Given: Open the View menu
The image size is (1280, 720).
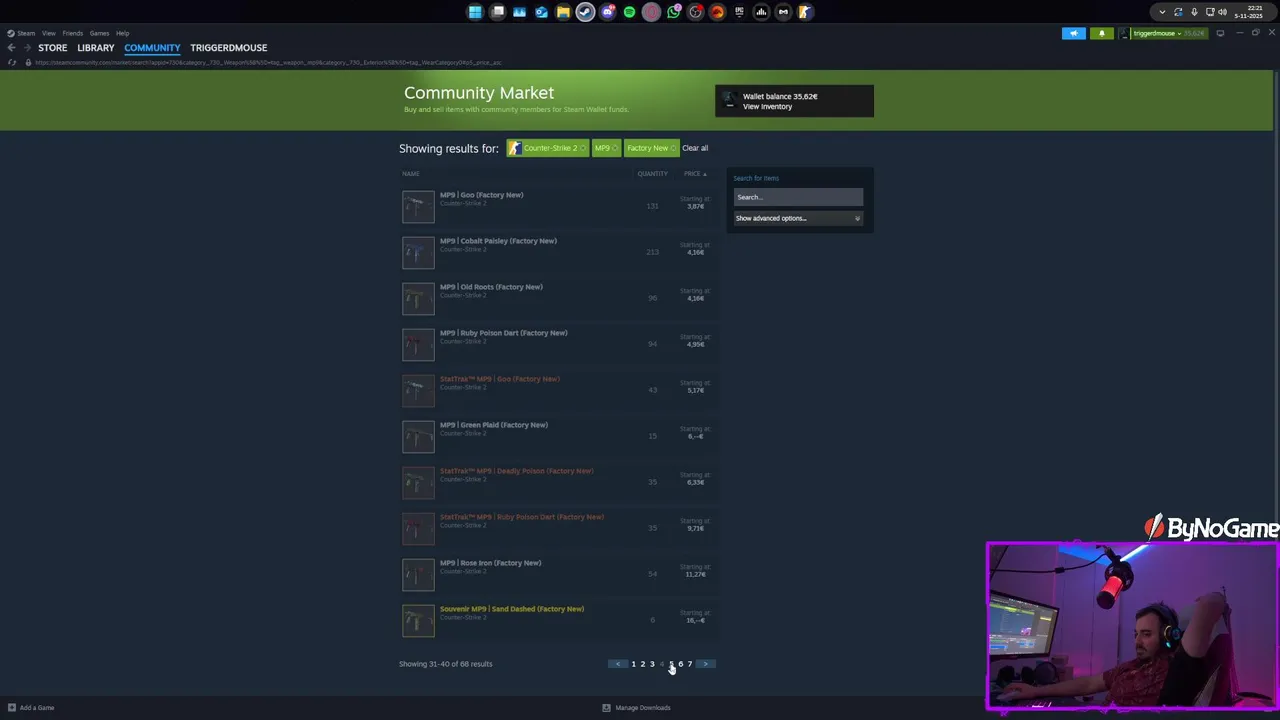Looking at the screenshot, I should click(x=48, y=33).
